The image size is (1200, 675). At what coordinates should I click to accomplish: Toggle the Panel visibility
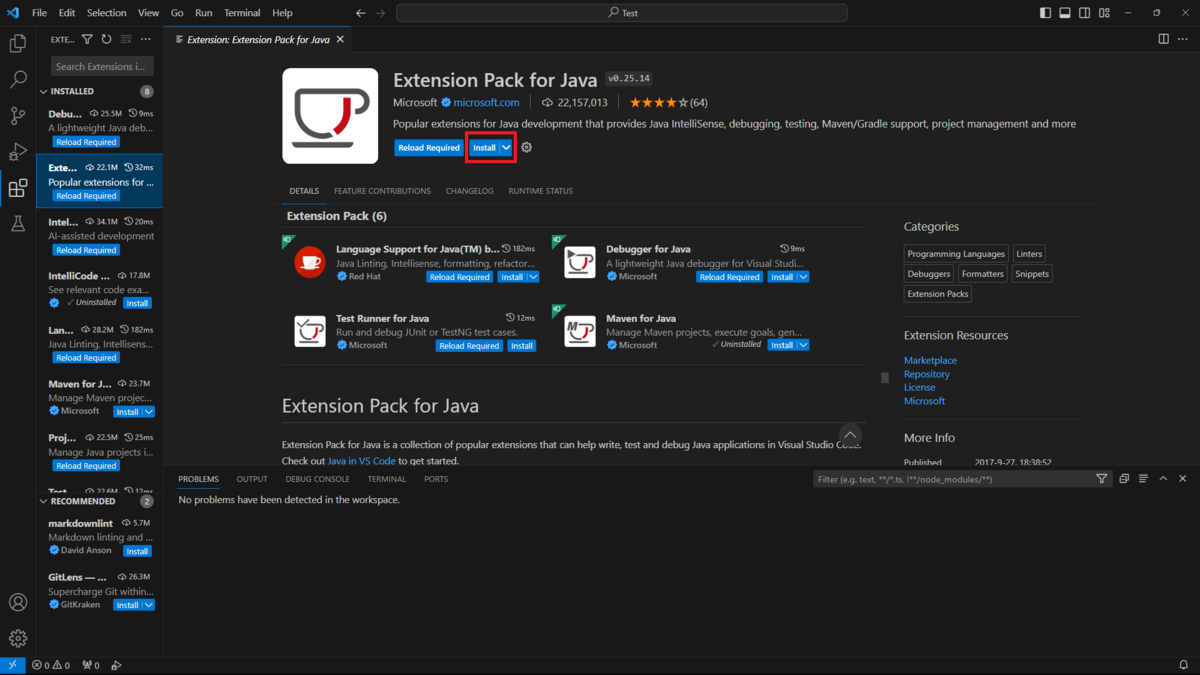pos(1064,13)
